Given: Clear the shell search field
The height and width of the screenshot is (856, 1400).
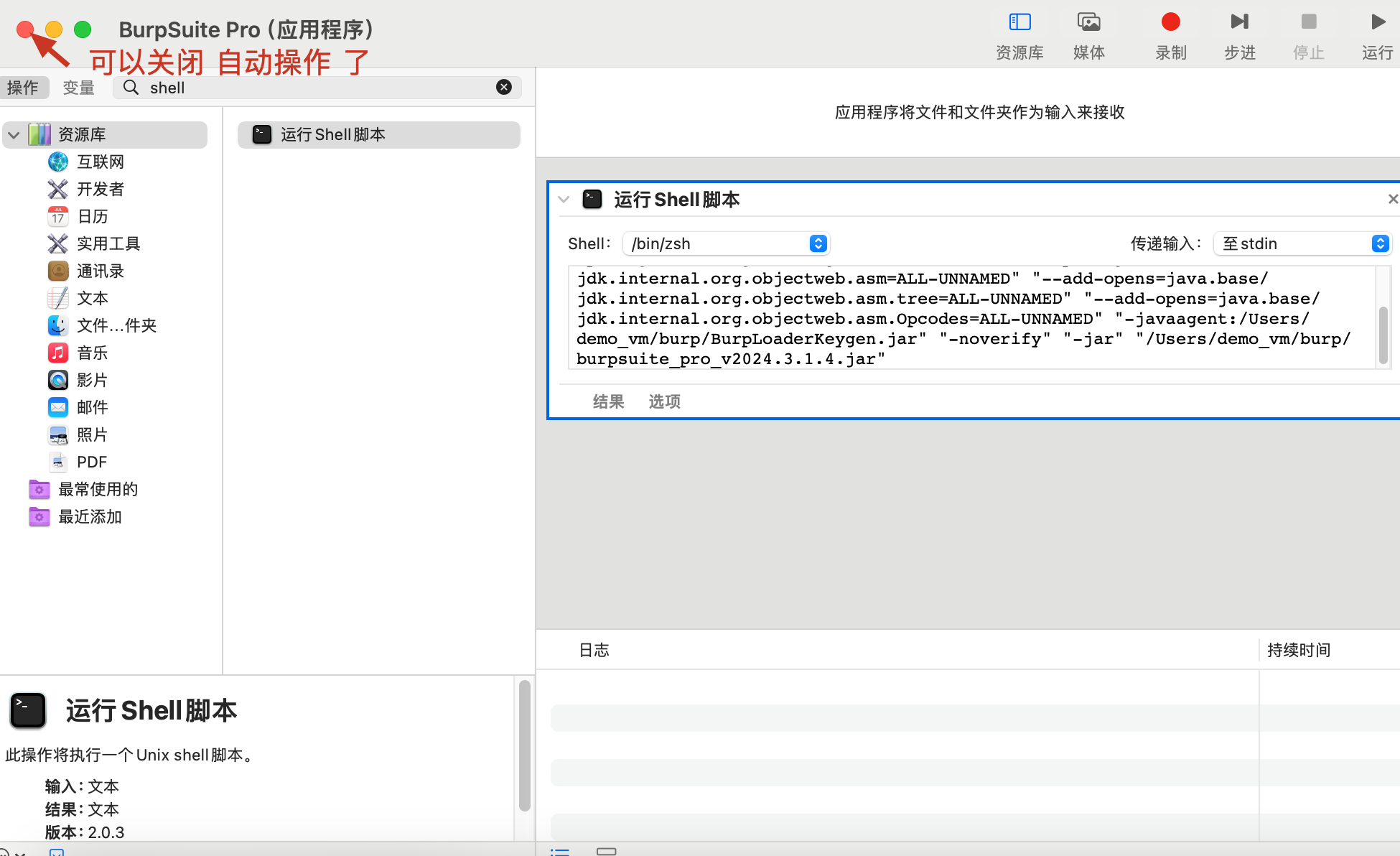Looking at the screenshot, I should coord(504,88).
